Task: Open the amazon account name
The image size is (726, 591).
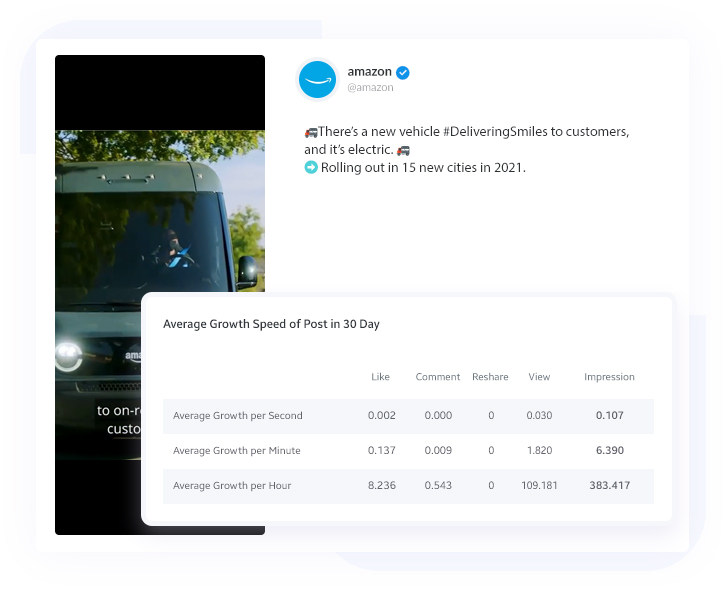Action: pyautogui.click(x=369, y=72)
